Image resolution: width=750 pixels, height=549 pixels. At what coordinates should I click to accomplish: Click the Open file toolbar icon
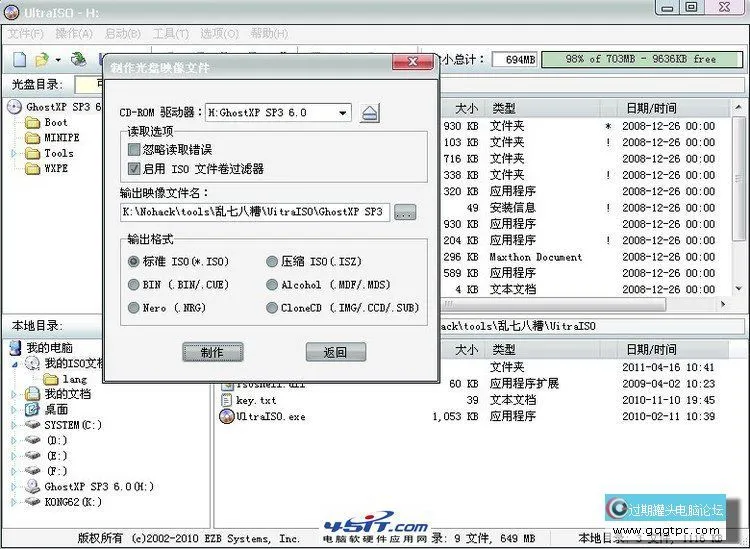pyautogui.click(x=42, y=60)
